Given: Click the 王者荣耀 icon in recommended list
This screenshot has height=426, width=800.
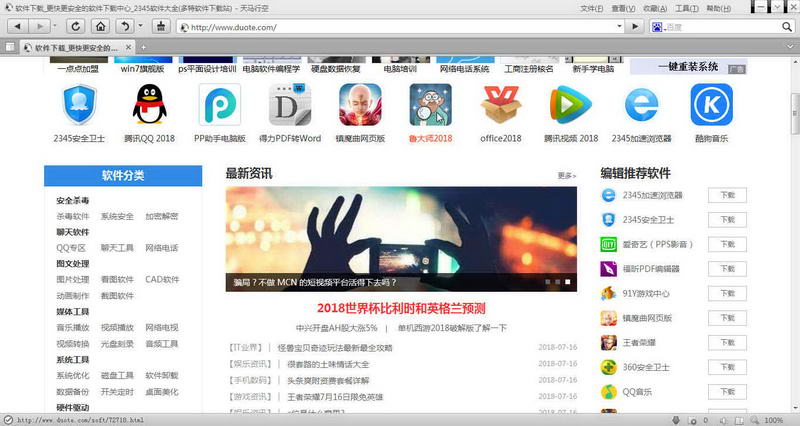Looking at the screenshot, I should [608, 343].
